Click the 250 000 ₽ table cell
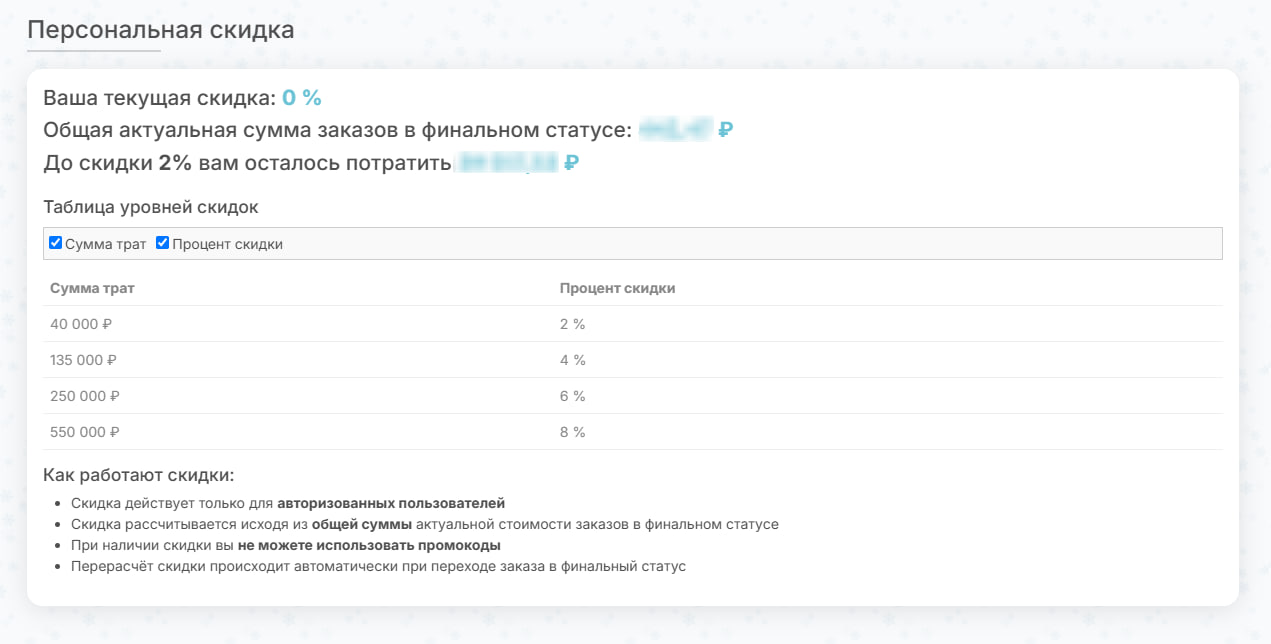This screenshot has height=644, width=1271. [x=85, y=396]
